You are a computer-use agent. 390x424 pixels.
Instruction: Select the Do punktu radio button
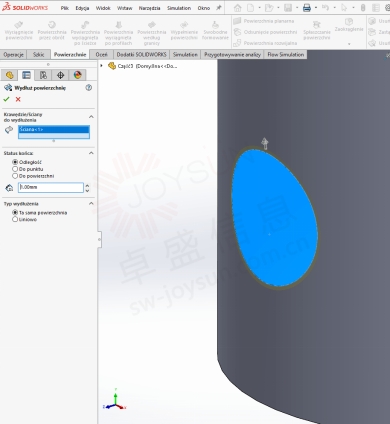point(15,169)
